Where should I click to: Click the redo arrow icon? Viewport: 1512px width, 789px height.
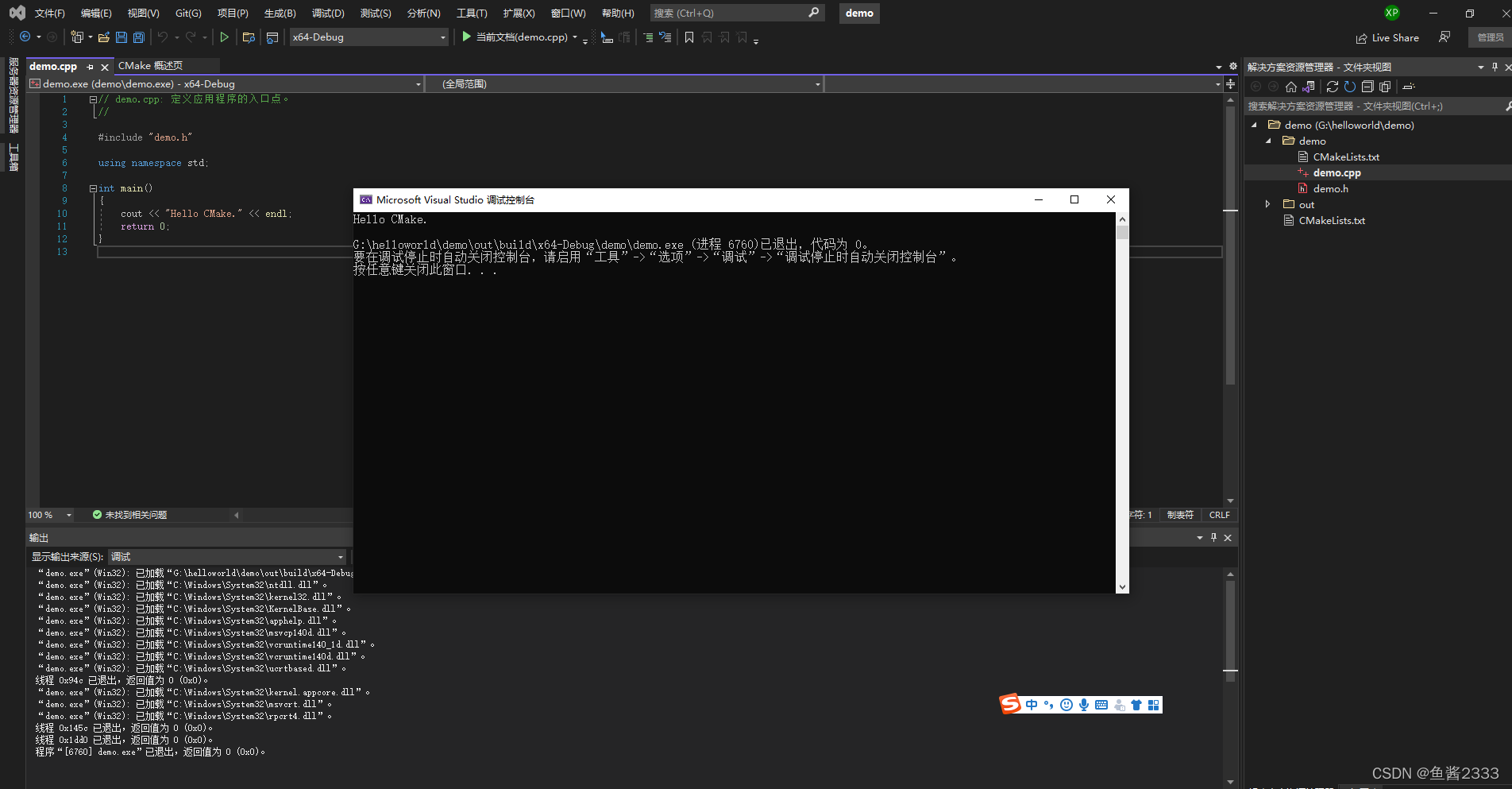(x=191, y=37)
